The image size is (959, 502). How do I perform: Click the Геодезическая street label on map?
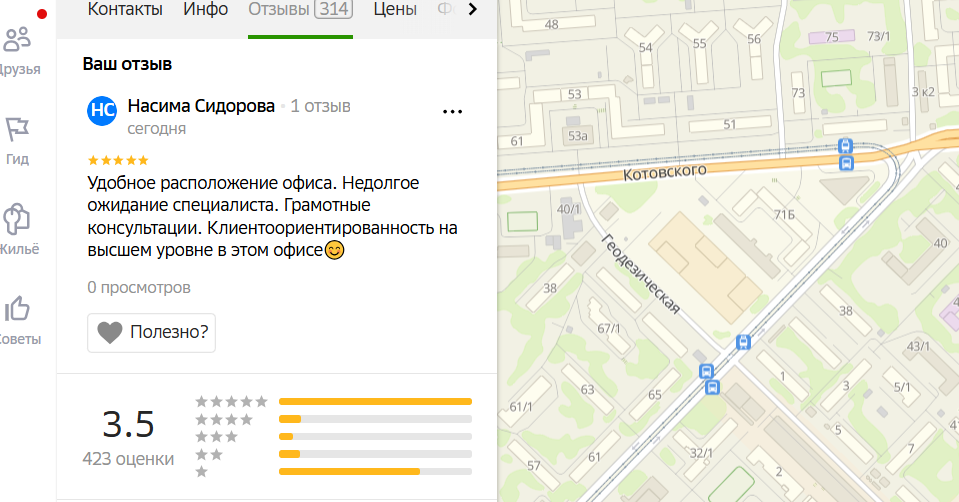click(x=641, y=274)
